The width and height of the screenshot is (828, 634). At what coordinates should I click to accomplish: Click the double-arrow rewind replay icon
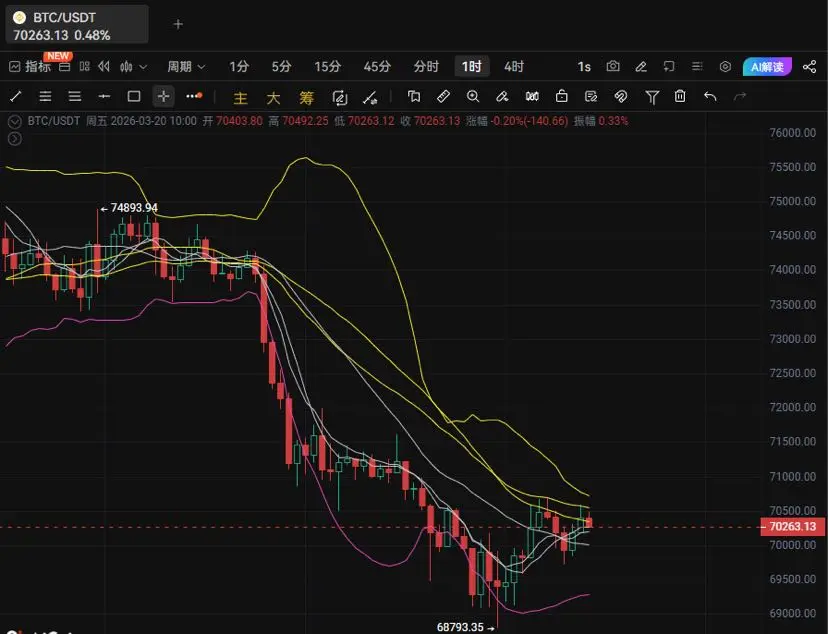[104, 67]
